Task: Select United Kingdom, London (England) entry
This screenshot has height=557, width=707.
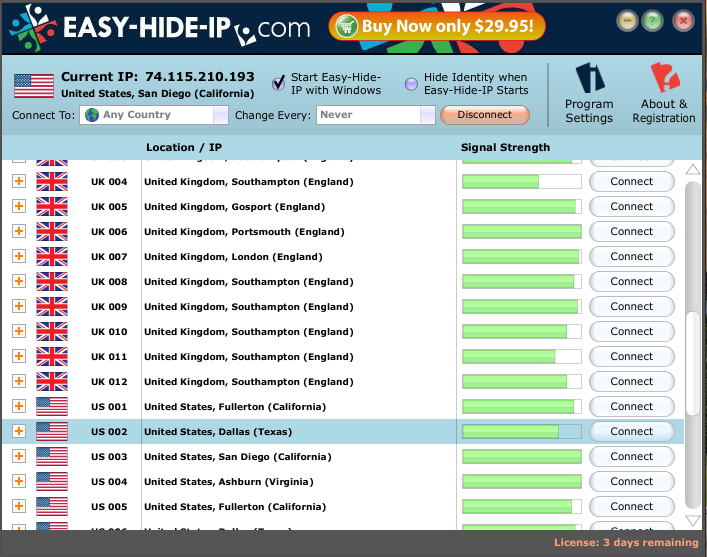Action: [233, 257]
